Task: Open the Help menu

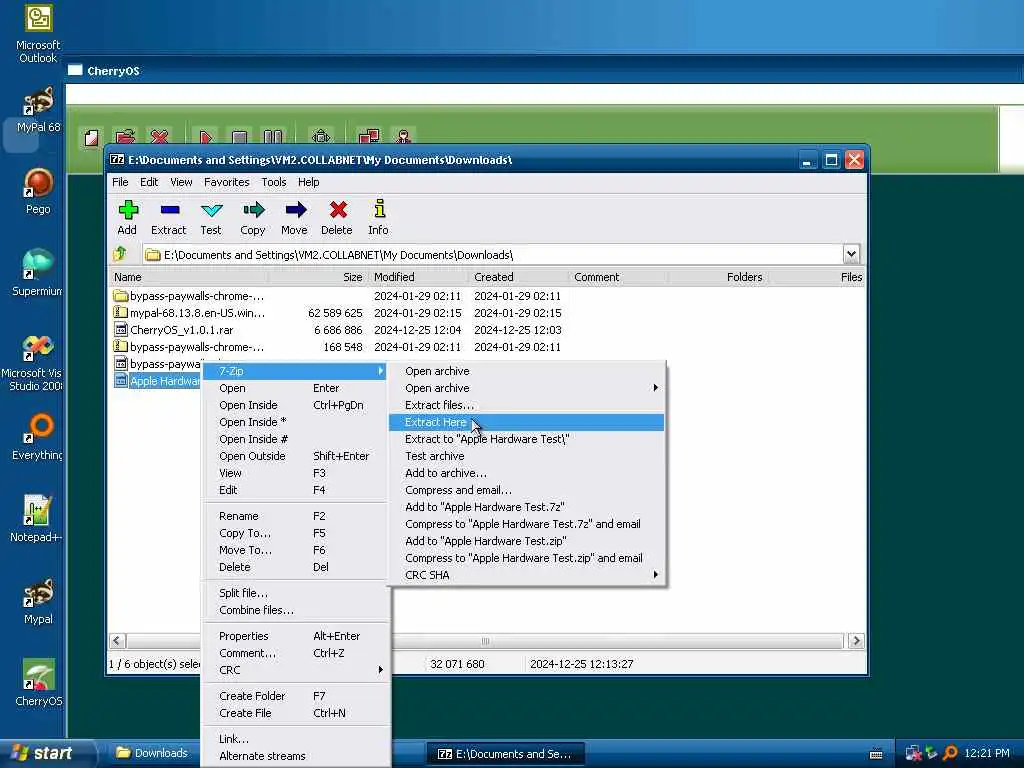Action: [308, 182]
